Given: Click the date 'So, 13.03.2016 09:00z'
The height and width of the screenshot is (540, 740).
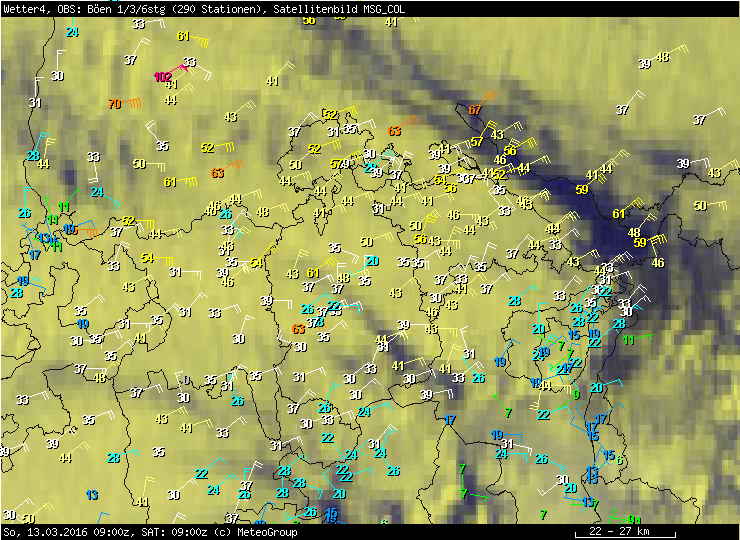Looking at the screenshot, I should (x=68, y=532).
